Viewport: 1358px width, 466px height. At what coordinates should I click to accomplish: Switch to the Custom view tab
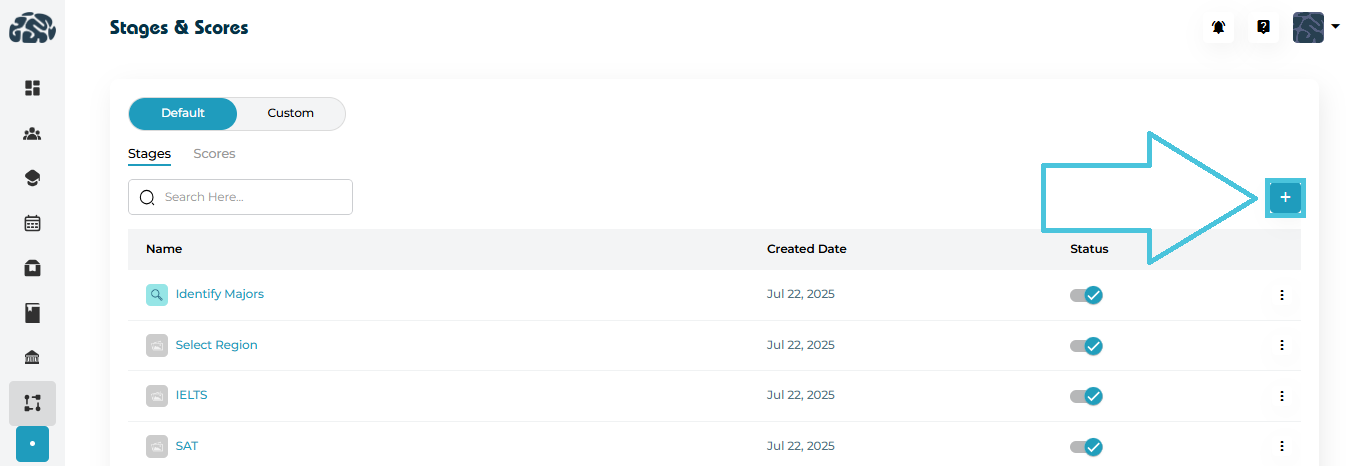[x=290, y=114]
